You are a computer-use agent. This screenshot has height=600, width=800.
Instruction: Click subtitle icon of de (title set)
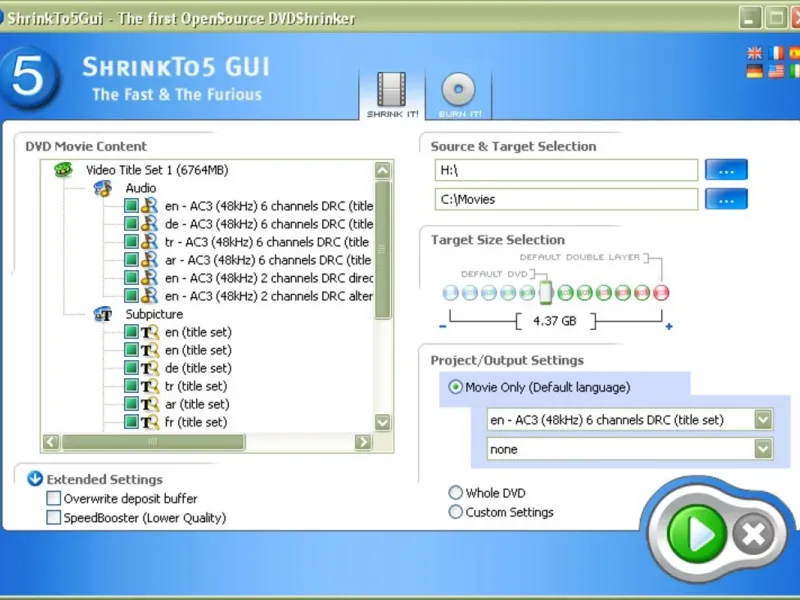149,368
